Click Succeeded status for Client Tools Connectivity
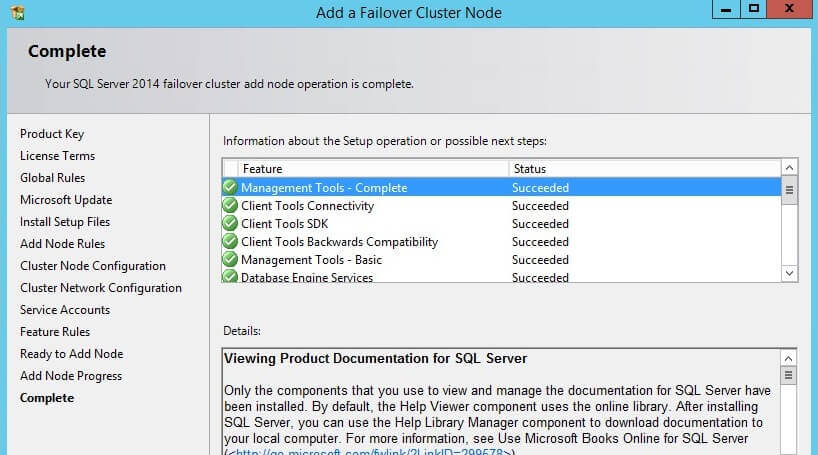The height and width of the screenshot is (455, 818). click(540, 206)
